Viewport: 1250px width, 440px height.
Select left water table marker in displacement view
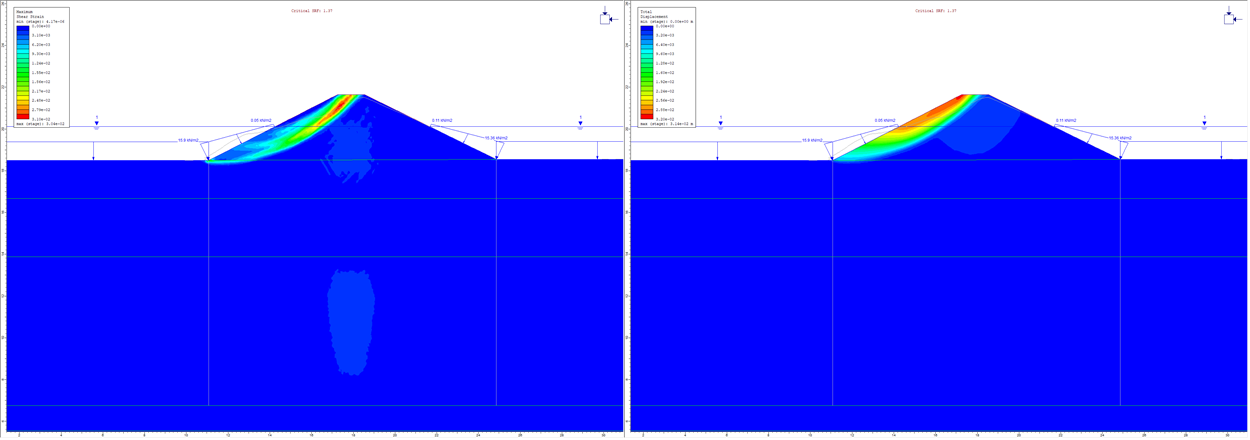(x=720, y=123)
